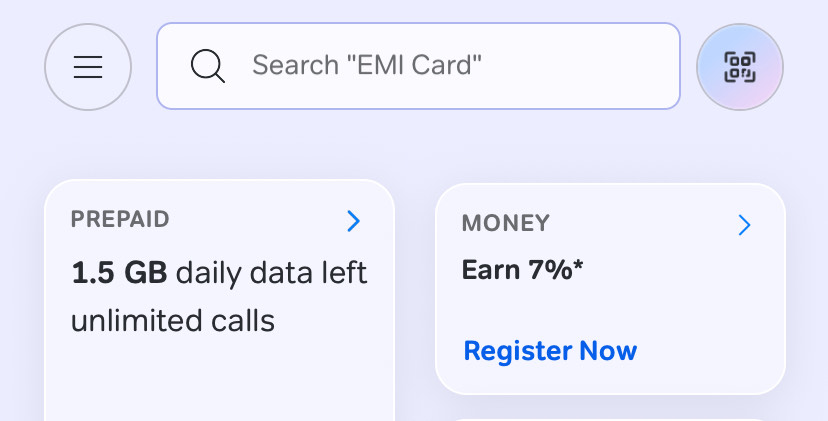The width and height of the screenshot is (828, 421).
Task: Tap the round menu button's three lines
Action: click(x=88, y=67)
